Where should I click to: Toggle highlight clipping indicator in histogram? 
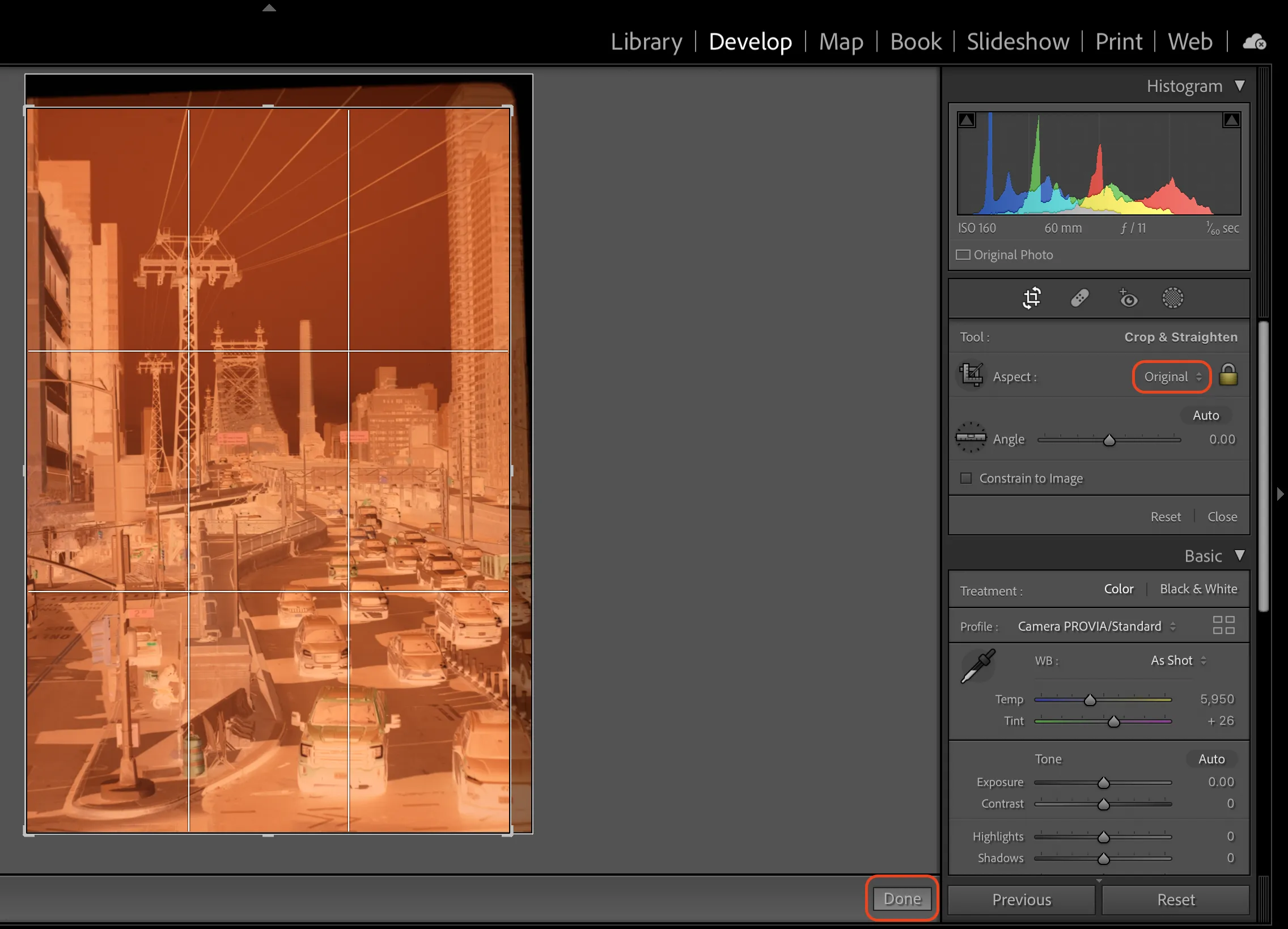point(1231,120)
